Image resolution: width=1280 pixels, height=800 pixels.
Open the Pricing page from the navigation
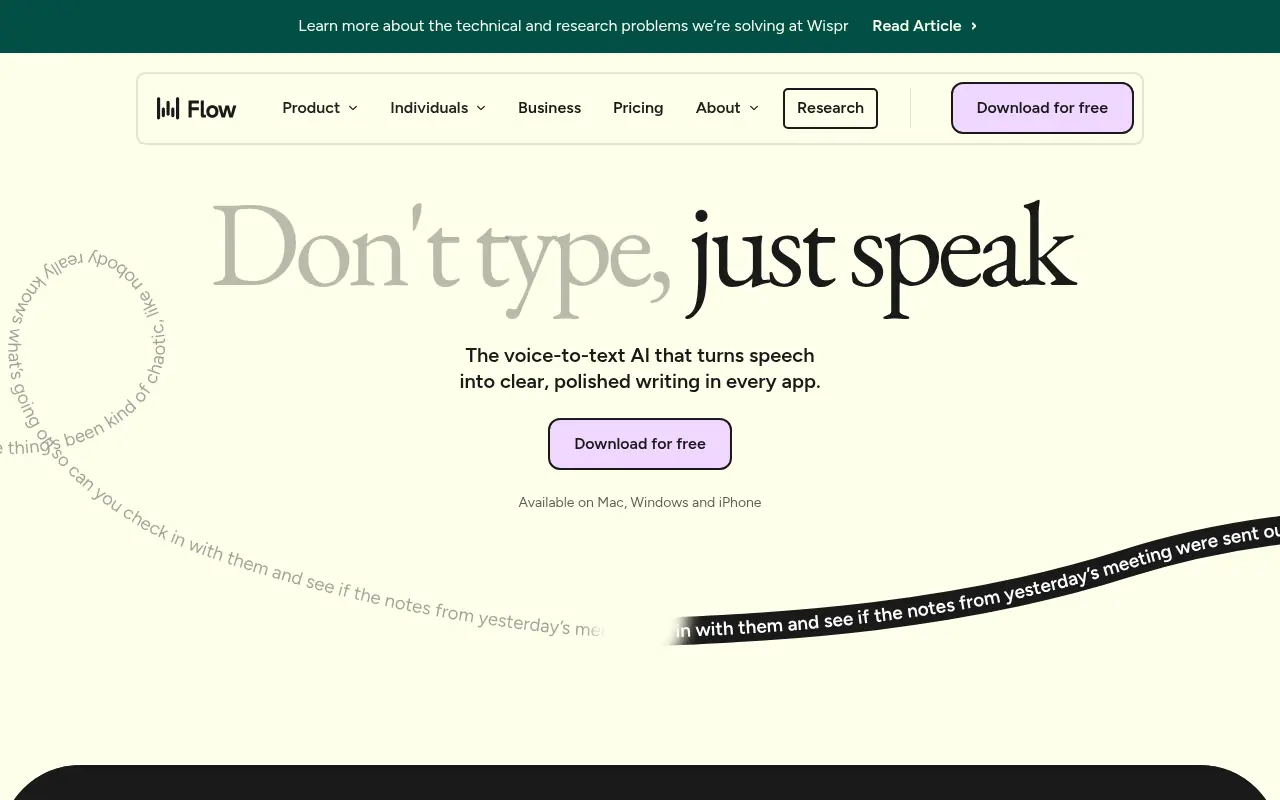pos(638,108)
